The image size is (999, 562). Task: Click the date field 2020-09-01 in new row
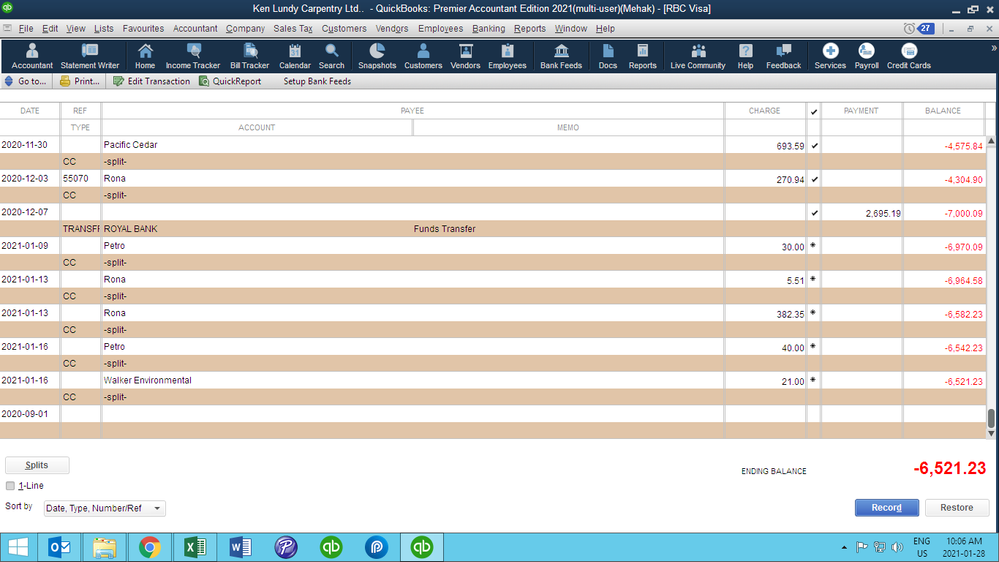point(30,414)
